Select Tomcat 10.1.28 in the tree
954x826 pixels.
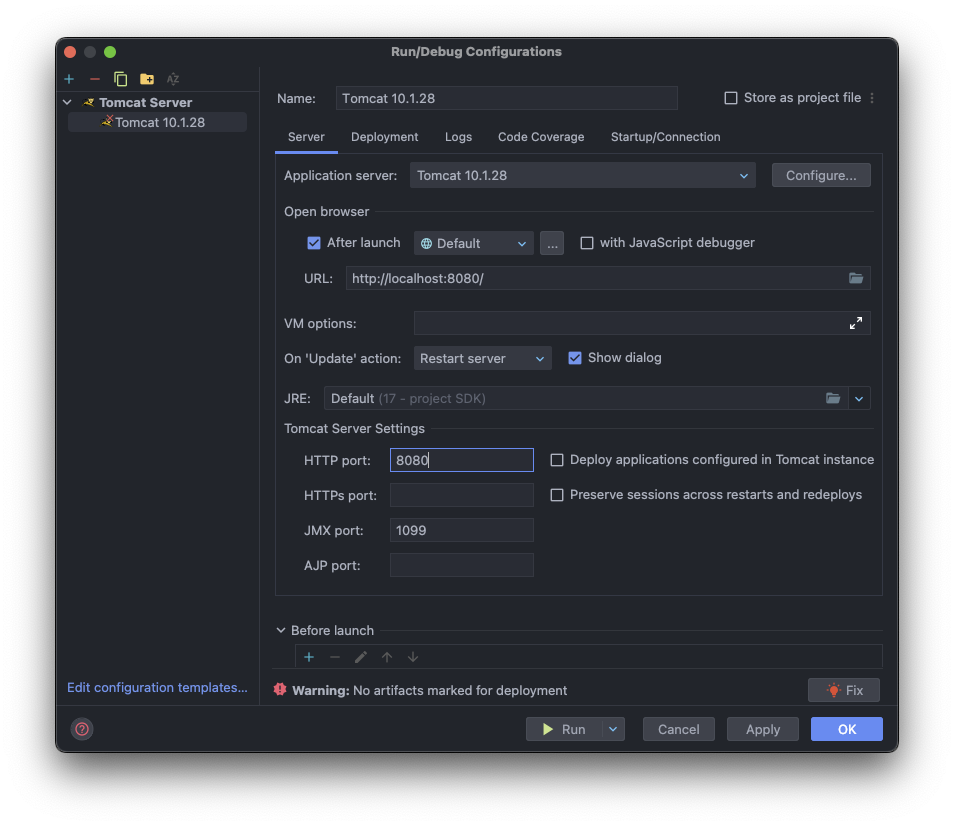point(158,122)
